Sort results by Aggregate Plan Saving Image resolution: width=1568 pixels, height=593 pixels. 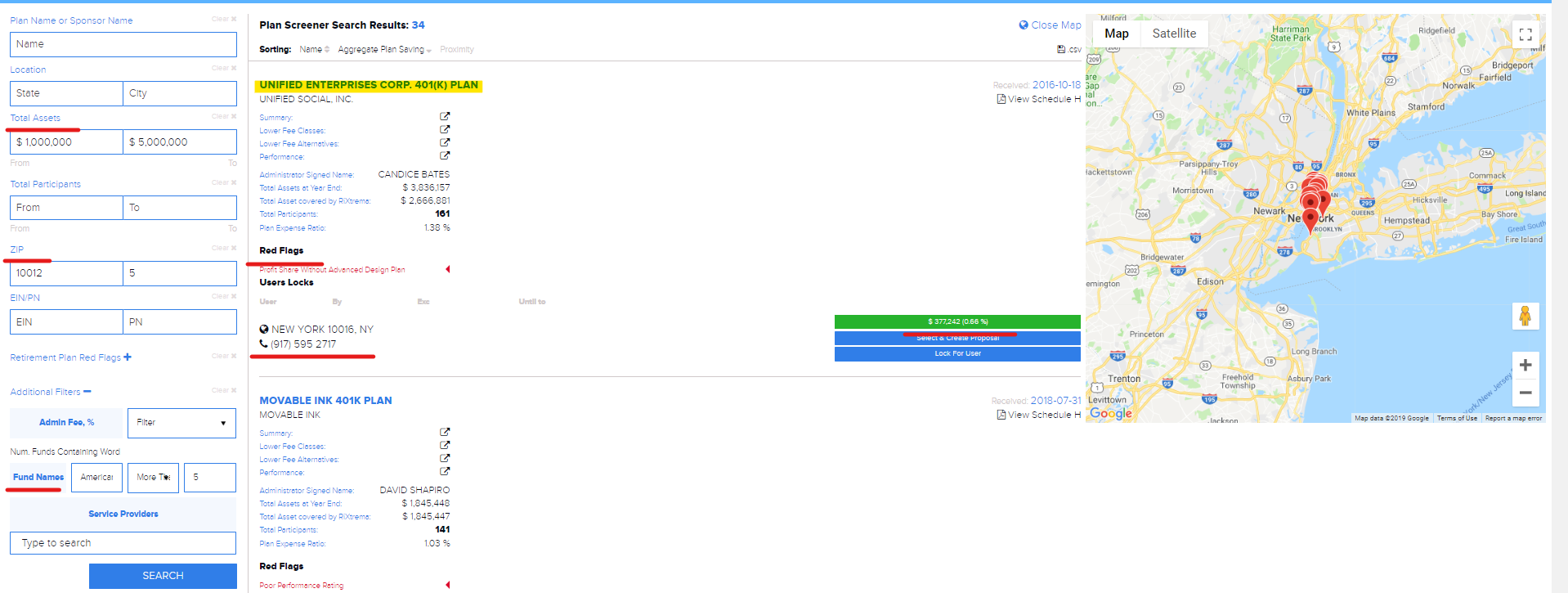(383, 50)
